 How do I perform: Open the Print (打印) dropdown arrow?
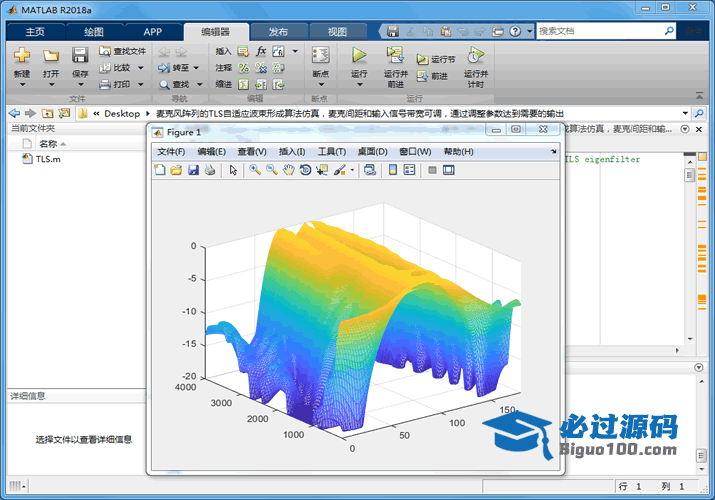pyautogui.click(x=140, y=84)
